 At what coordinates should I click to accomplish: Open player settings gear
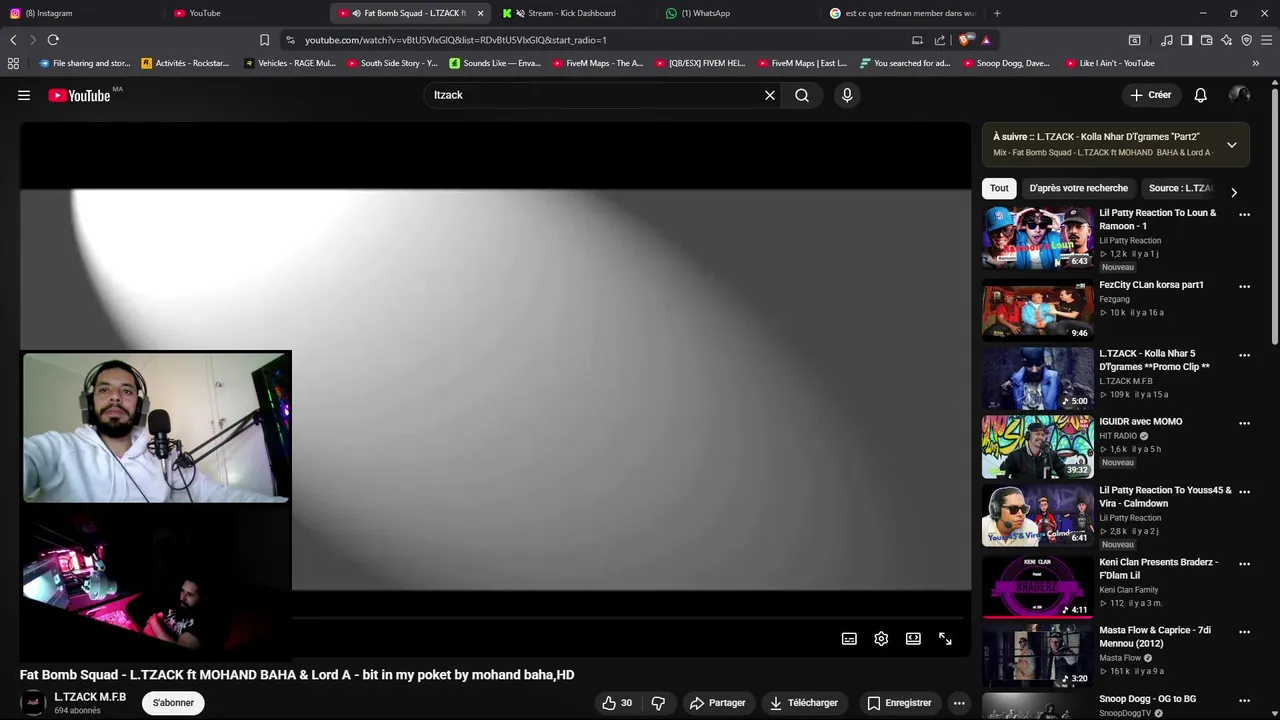(x=881, y=639)
